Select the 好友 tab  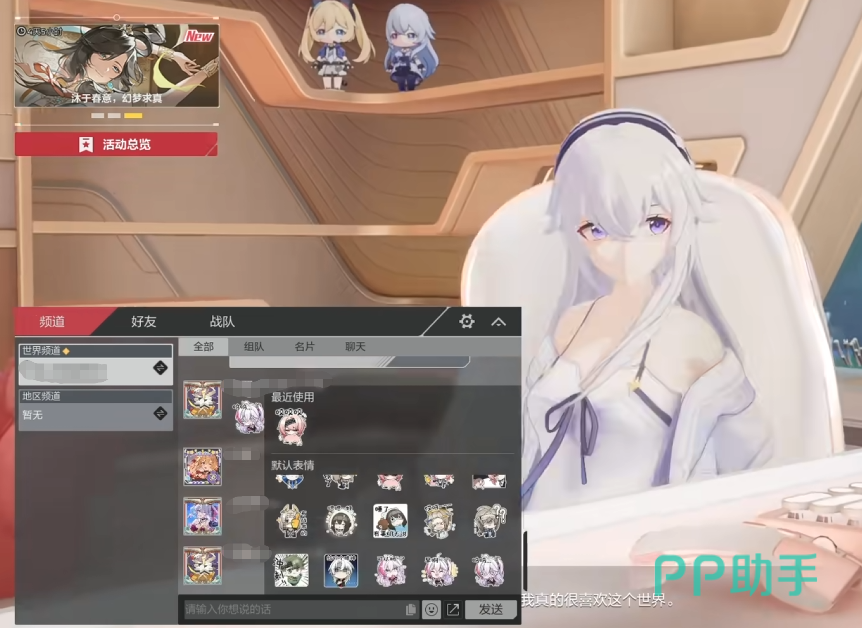pyautogui.click(x=144, y=322)
